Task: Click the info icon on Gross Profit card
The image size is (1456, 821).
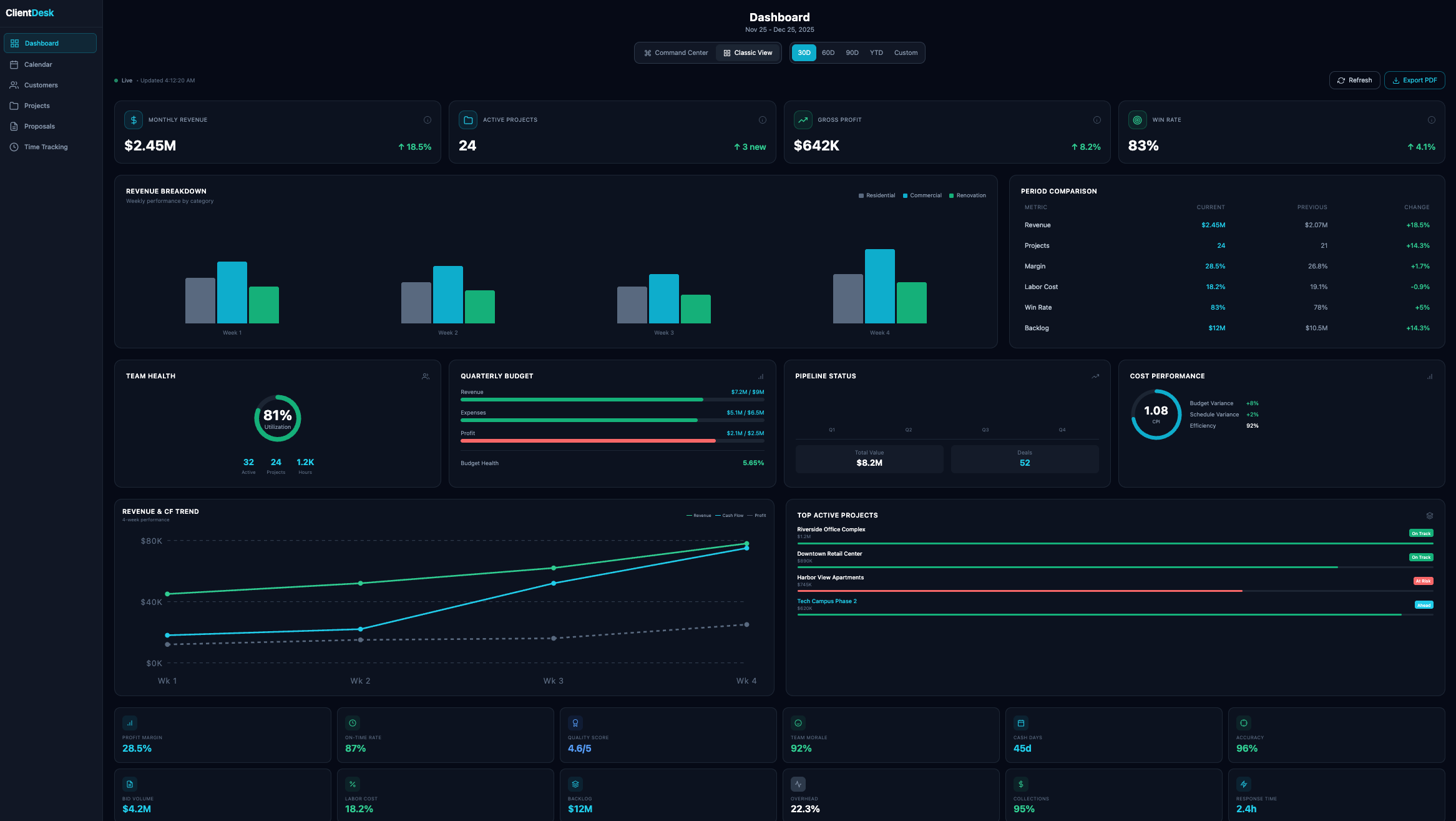Action: point(1096,120)
